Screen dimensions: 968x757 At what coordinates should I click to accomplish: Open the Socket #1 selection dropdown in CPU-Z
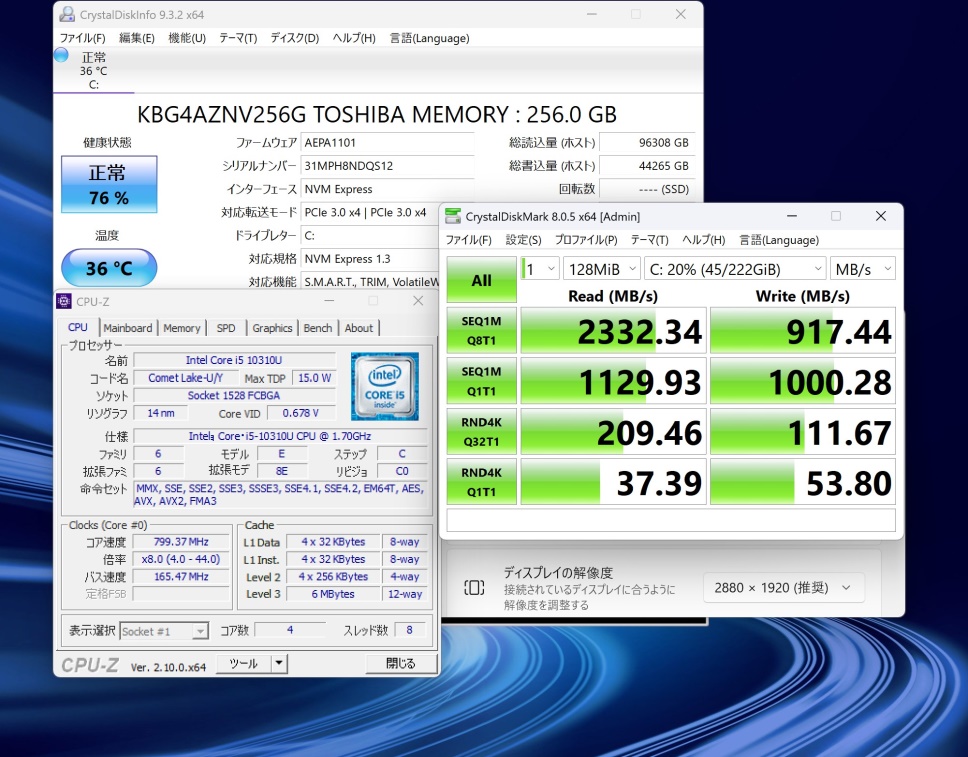coord(164,631)
